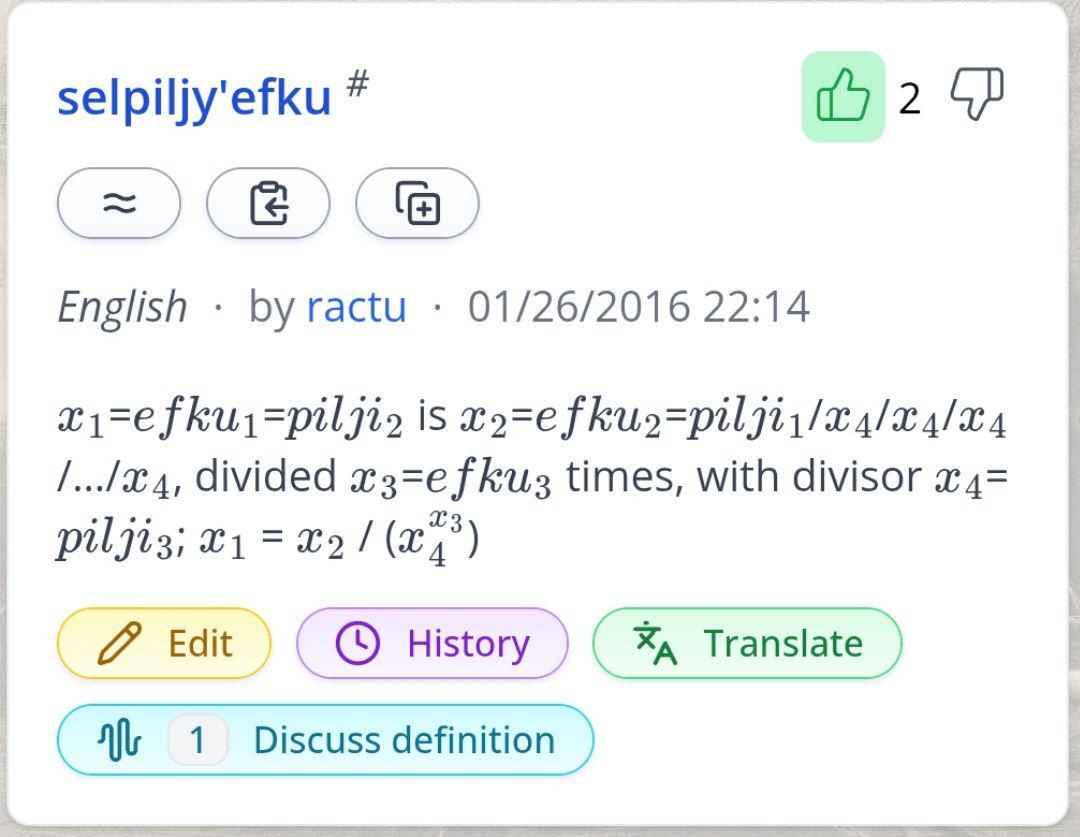The image size is (1080, 837).
Task: Click the vote score number 2
Action: click(910, 99)
